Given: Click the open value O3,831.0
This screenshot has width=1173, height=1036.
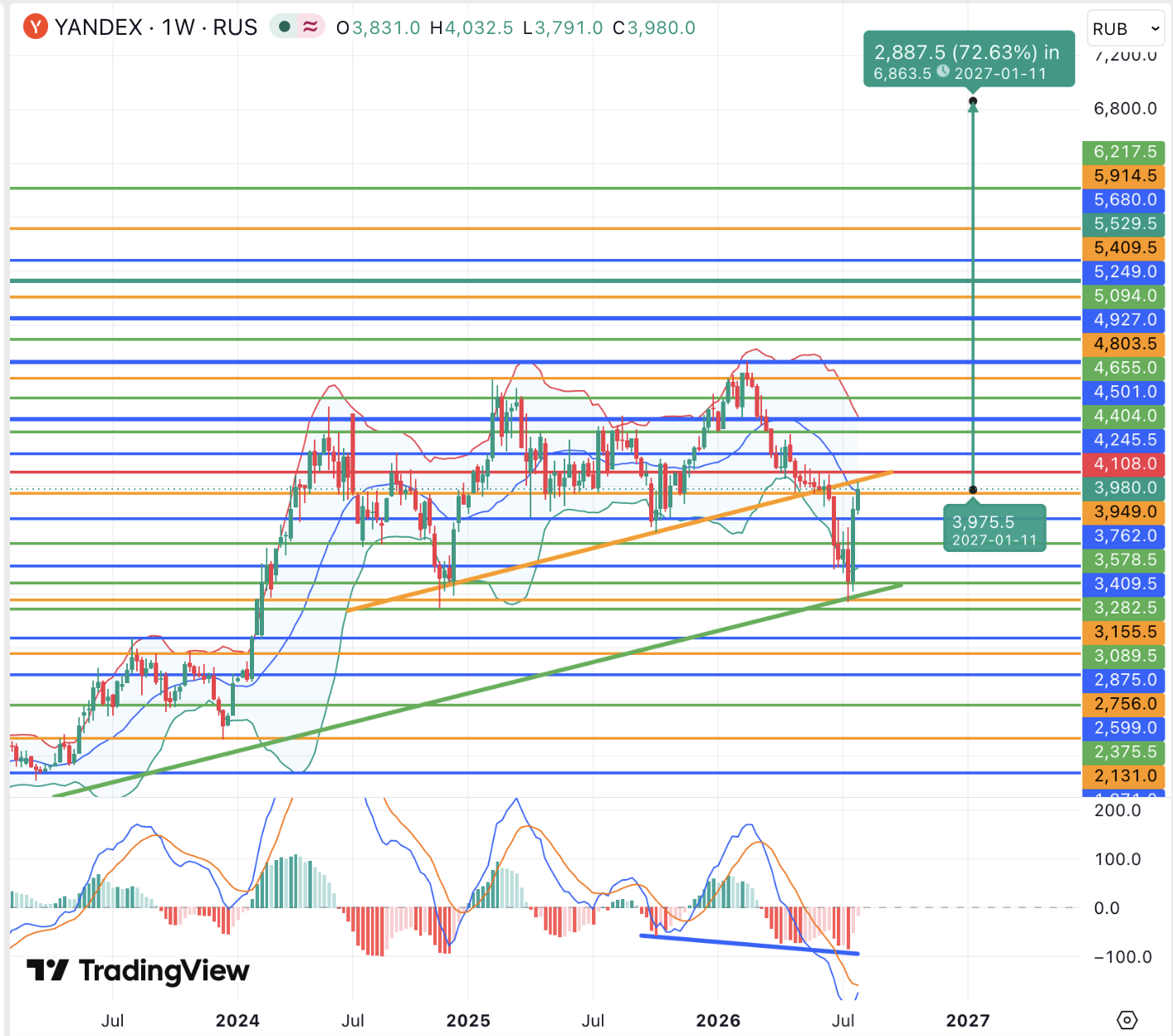Looking at the screenshot, I should coord(379,28).
